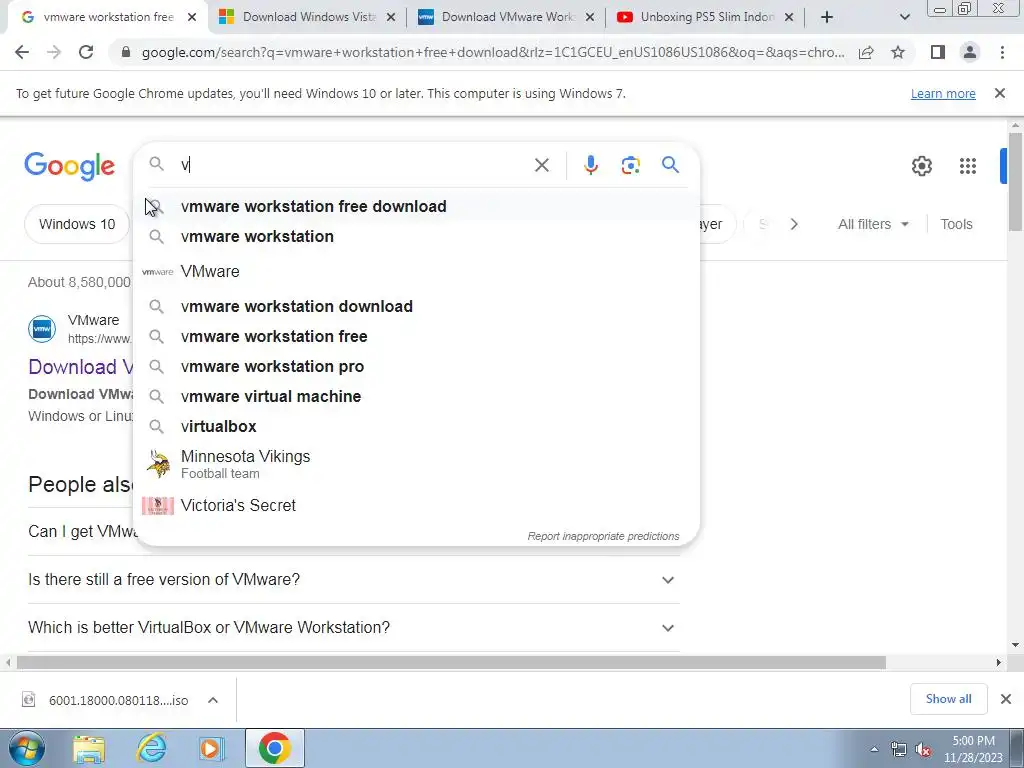1024x768 pixels.
Task: Open Report inappropriate predictions
Action: tap(603, 536)
